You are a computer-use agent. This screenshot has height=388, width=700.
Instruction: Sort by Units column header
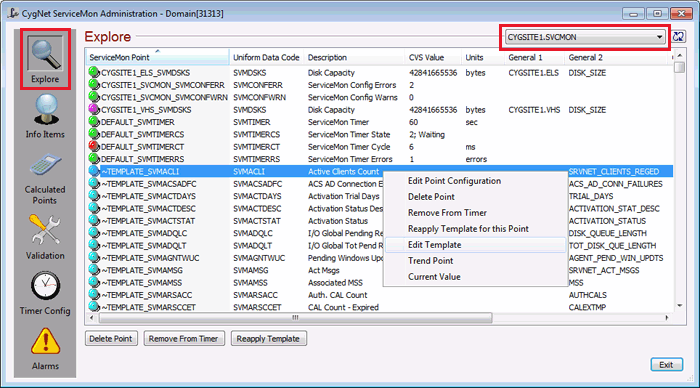(482, 57)
